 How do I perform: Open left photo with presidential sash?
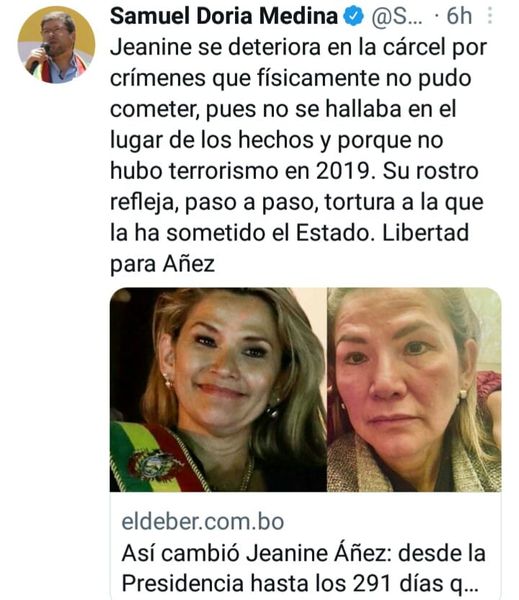(218, 390)
